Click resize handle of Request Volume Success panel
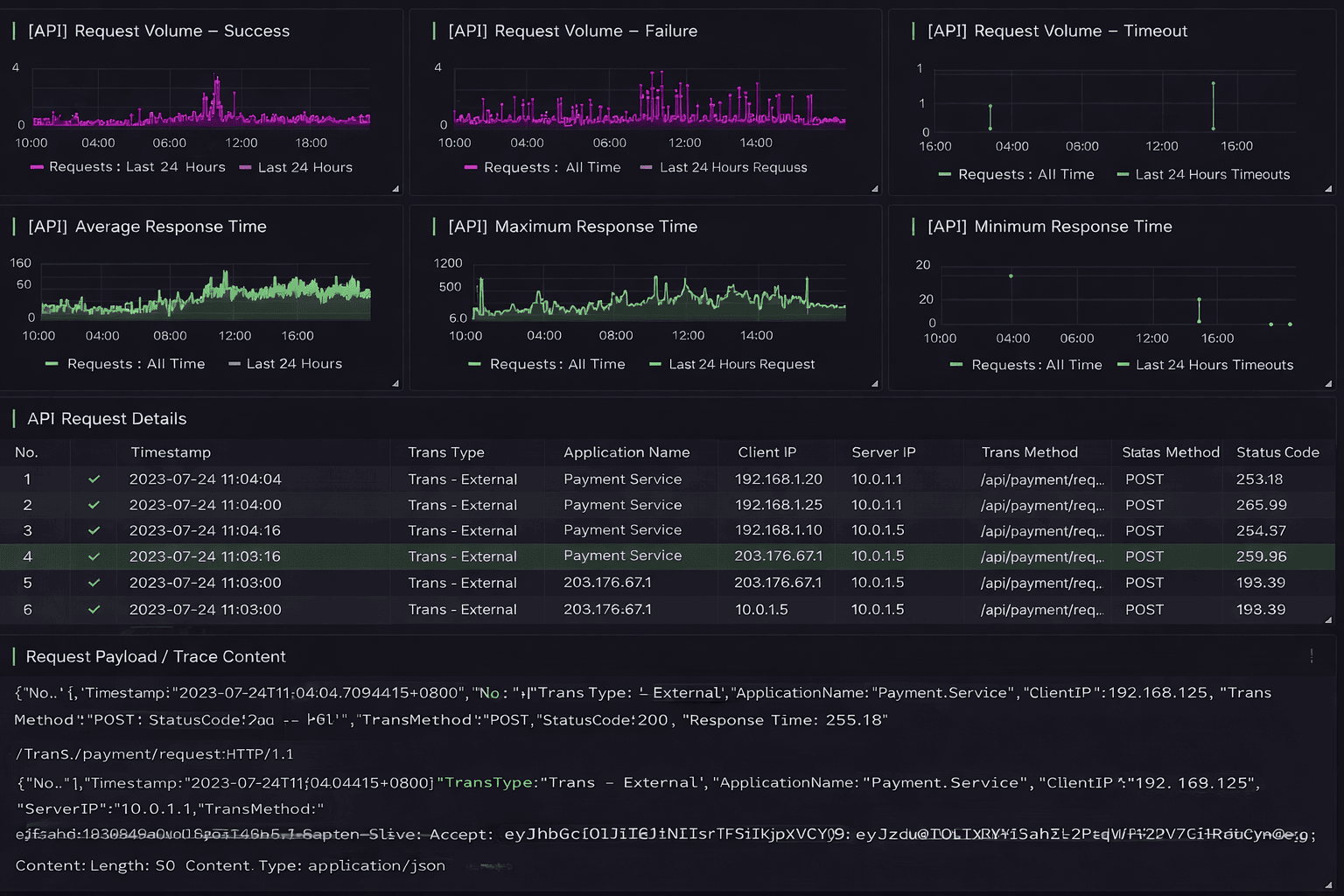The width and height of the screenshot is (1344, 896). click(x=395, y=188)
